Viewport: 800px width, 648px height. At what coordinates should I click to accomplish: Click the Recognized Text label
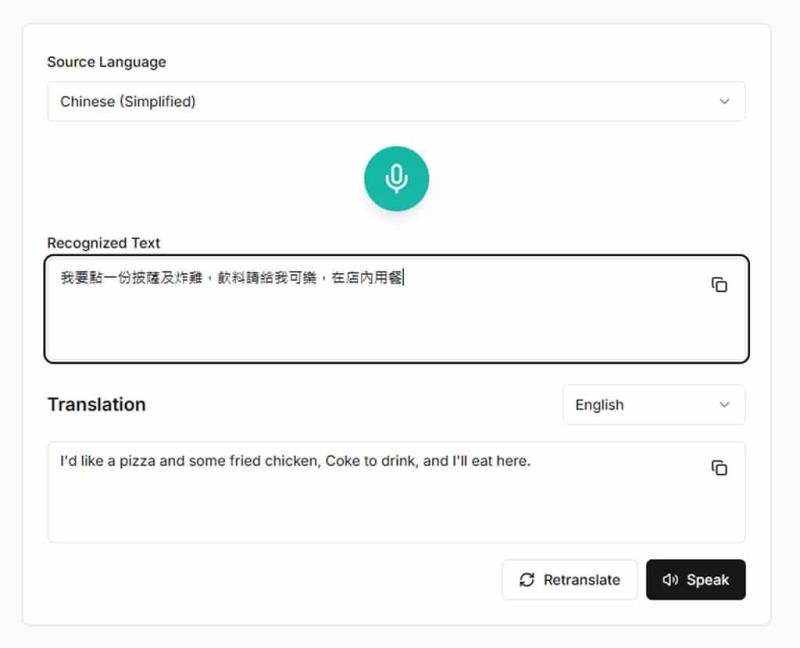[104, 243]
